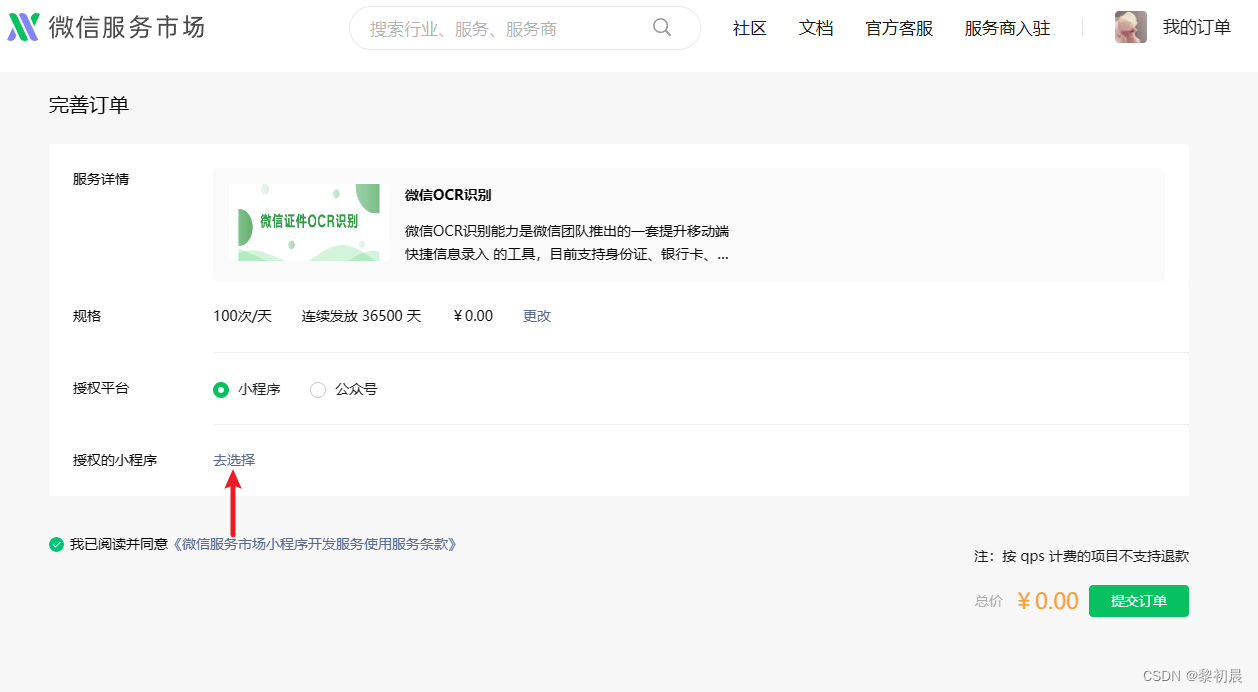Click the 注:按 qps 计费的项目不支持退款 note
Viewport: 1258px width, 692px height.
point(1082,556)
